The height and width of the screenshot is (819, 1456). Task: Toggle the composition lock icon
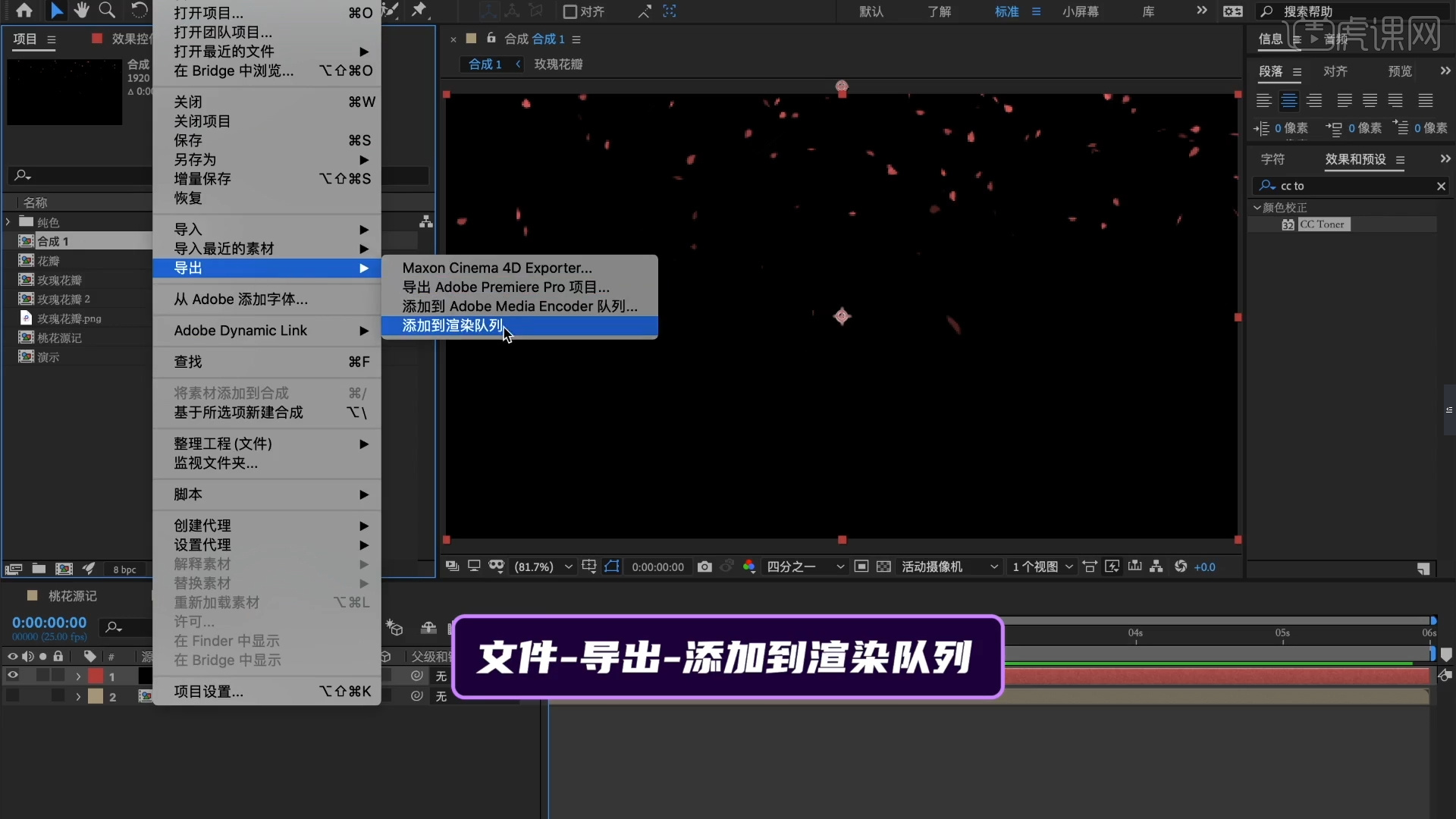(491, 39)
